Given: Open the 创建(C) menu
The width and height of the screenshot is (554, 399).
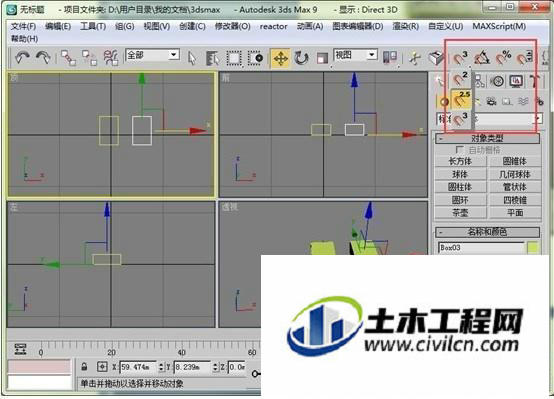Looking at the screenshot, I should pos(192,27).
